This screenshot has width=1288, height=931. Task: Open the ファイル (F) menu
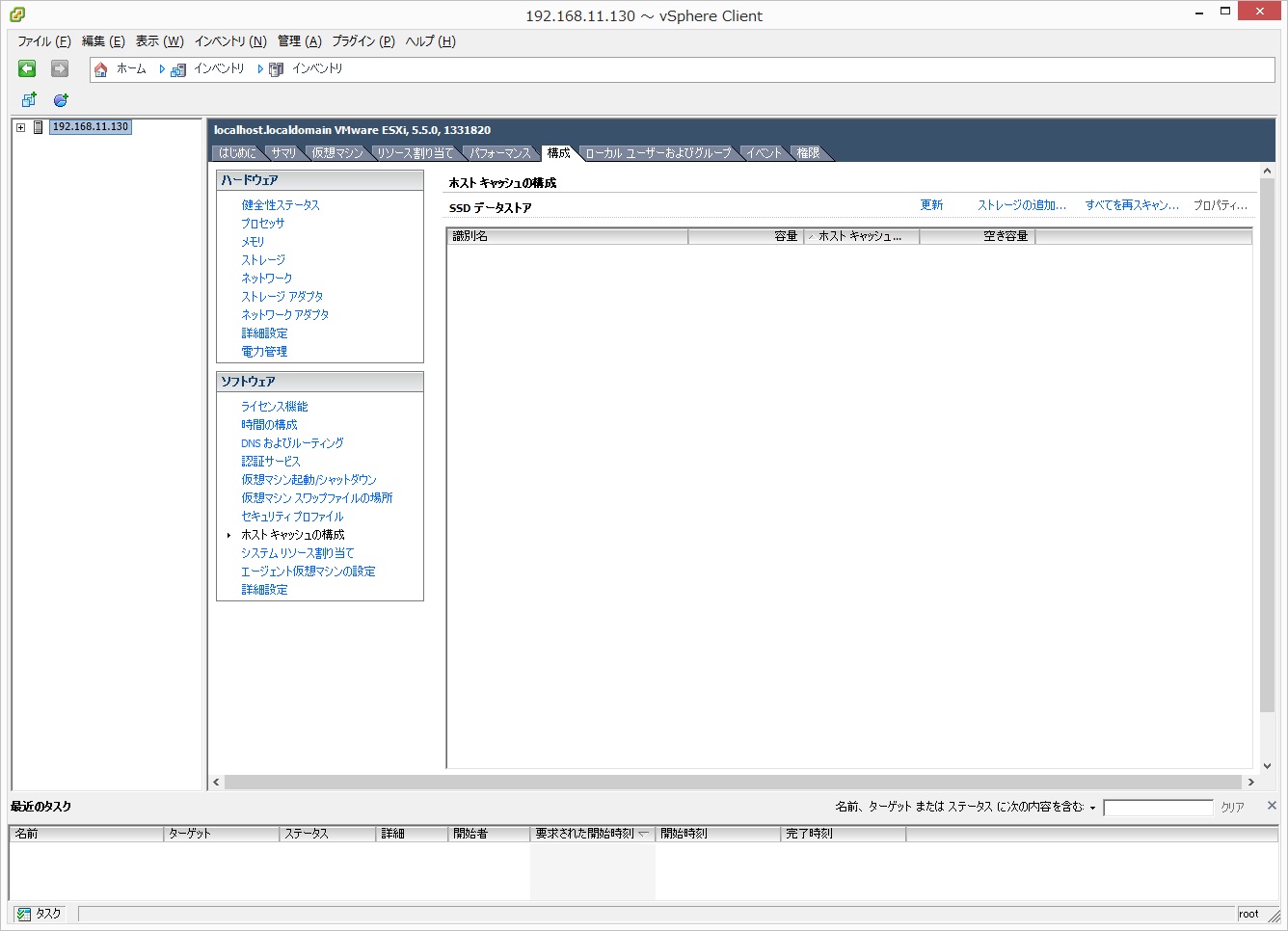(x=44, y=41)
